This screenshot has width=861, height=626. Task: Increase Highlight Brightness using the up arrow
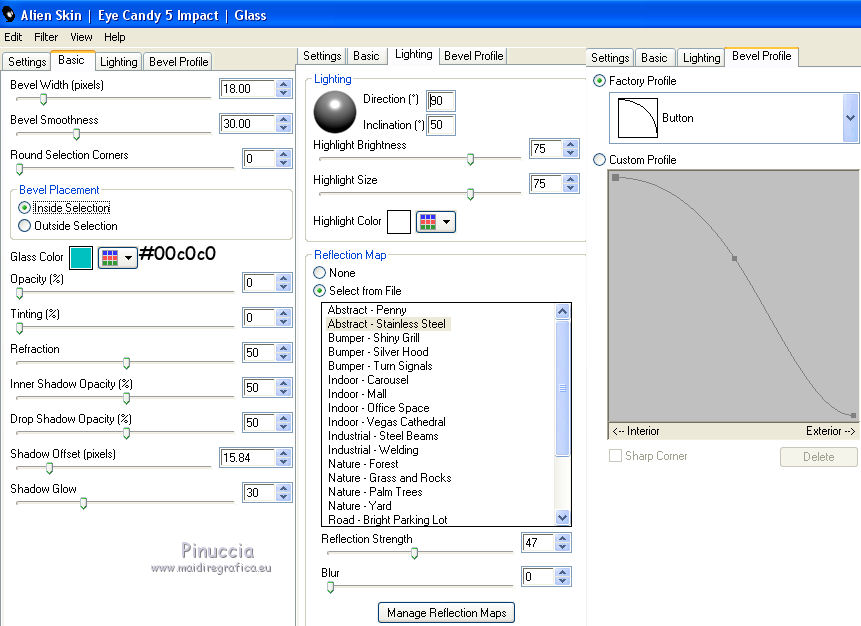pyautogui.click(x=571, y=144)
